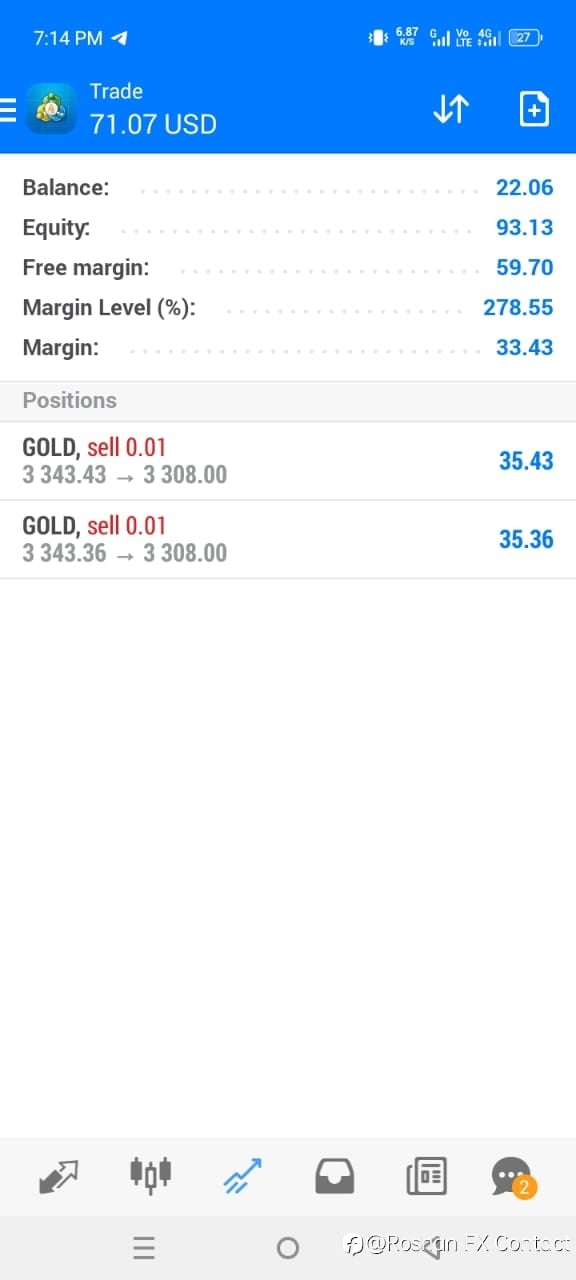Tap the Balance row

pyautogui.click(x=288, y=187)
